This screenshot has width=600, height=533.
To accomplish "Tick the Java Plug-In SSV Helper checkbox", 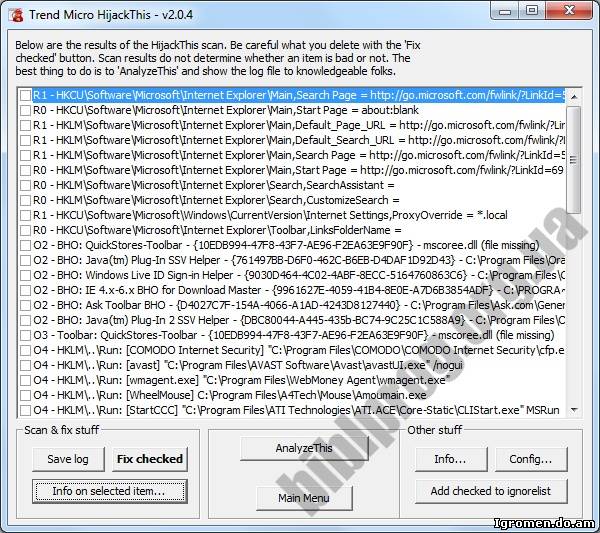I will [x=25, y=261].
